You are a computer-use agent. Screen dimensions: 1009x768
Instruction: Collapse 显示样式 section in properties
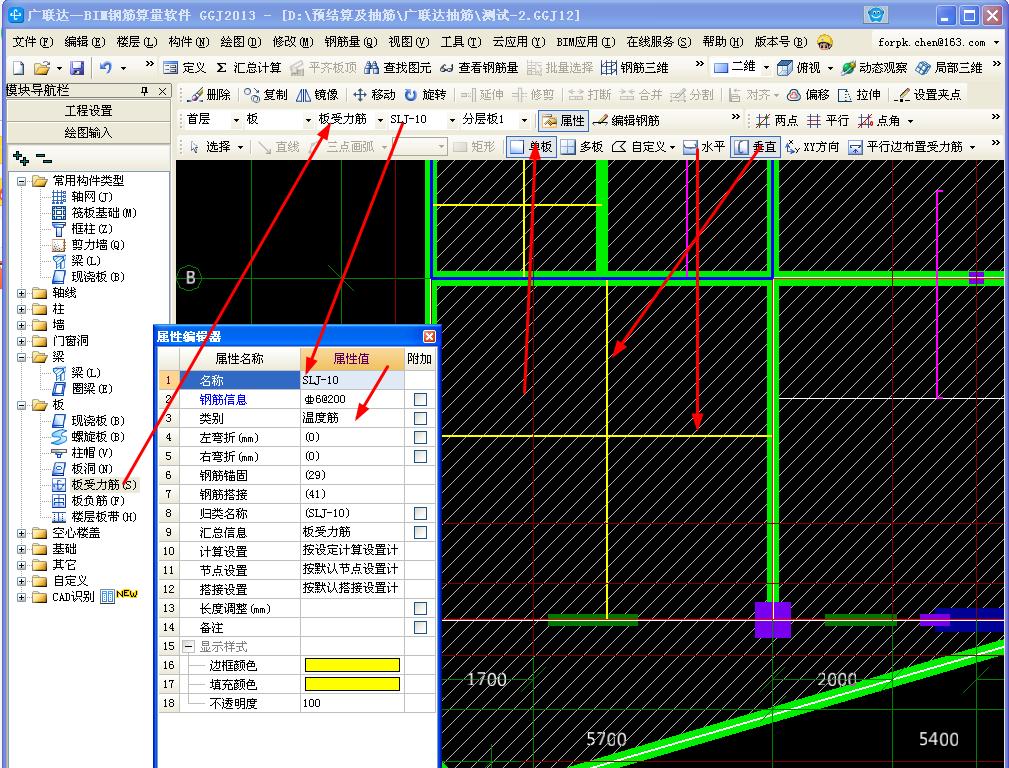pos(189,646)
